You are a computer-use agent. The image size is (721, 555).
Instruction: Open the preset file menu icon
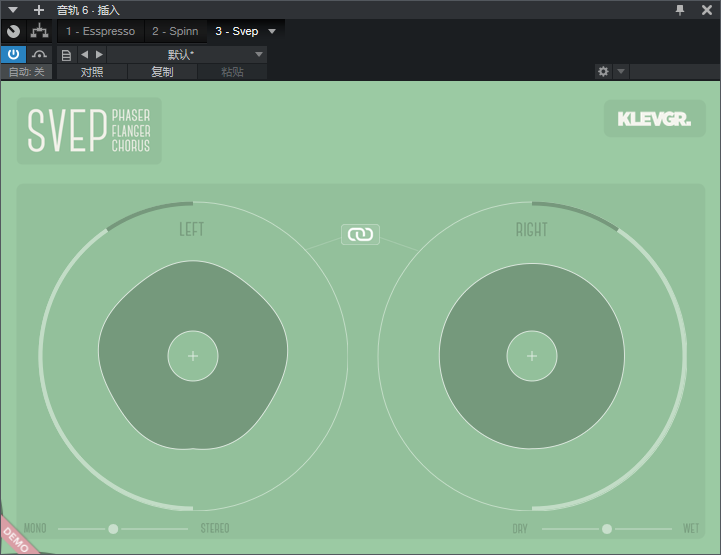click(66, 55)
